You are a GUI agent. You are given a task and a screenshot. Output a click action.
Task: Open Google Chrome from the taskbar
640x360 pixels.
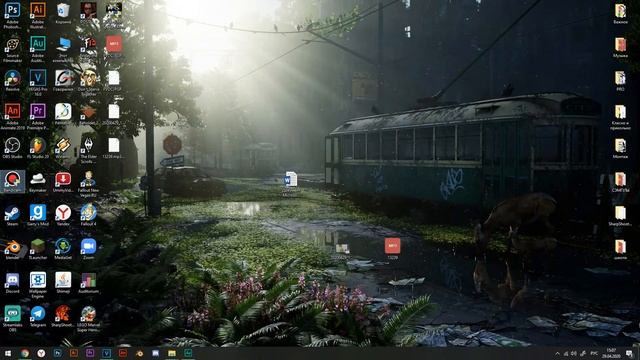point(25,353)
